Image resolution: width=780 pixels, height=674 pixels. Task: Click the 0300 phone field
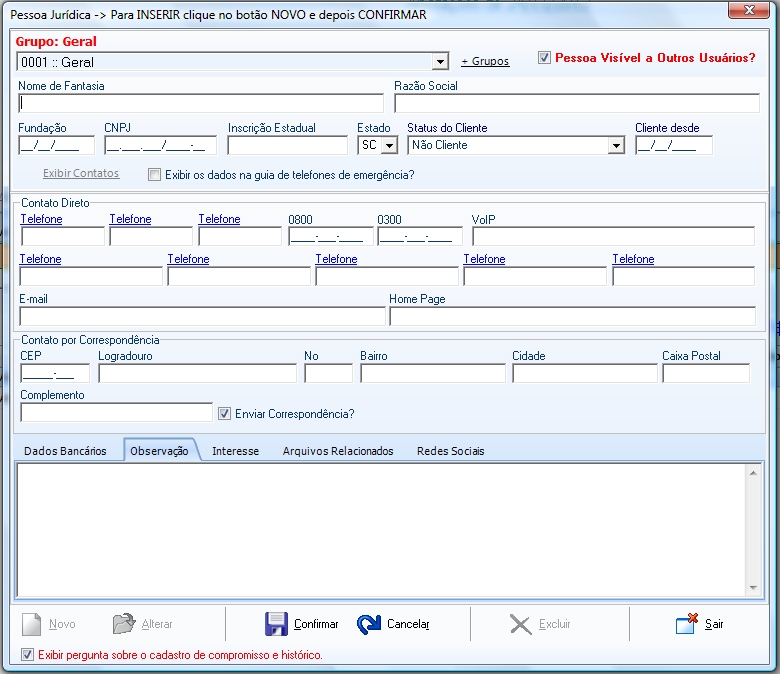point(420,236)
